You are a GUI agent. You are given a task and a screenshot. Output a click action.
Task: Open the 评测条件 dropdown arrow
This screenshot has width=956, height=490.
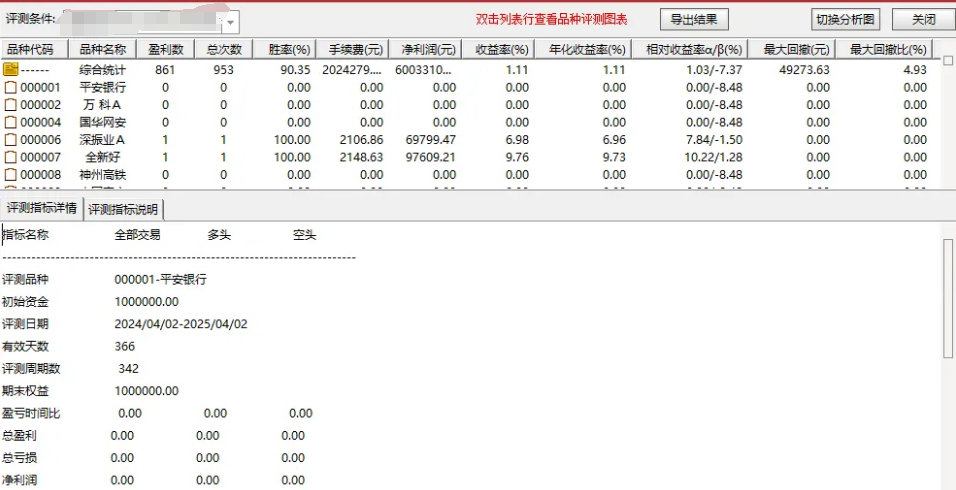click(231, 21)
